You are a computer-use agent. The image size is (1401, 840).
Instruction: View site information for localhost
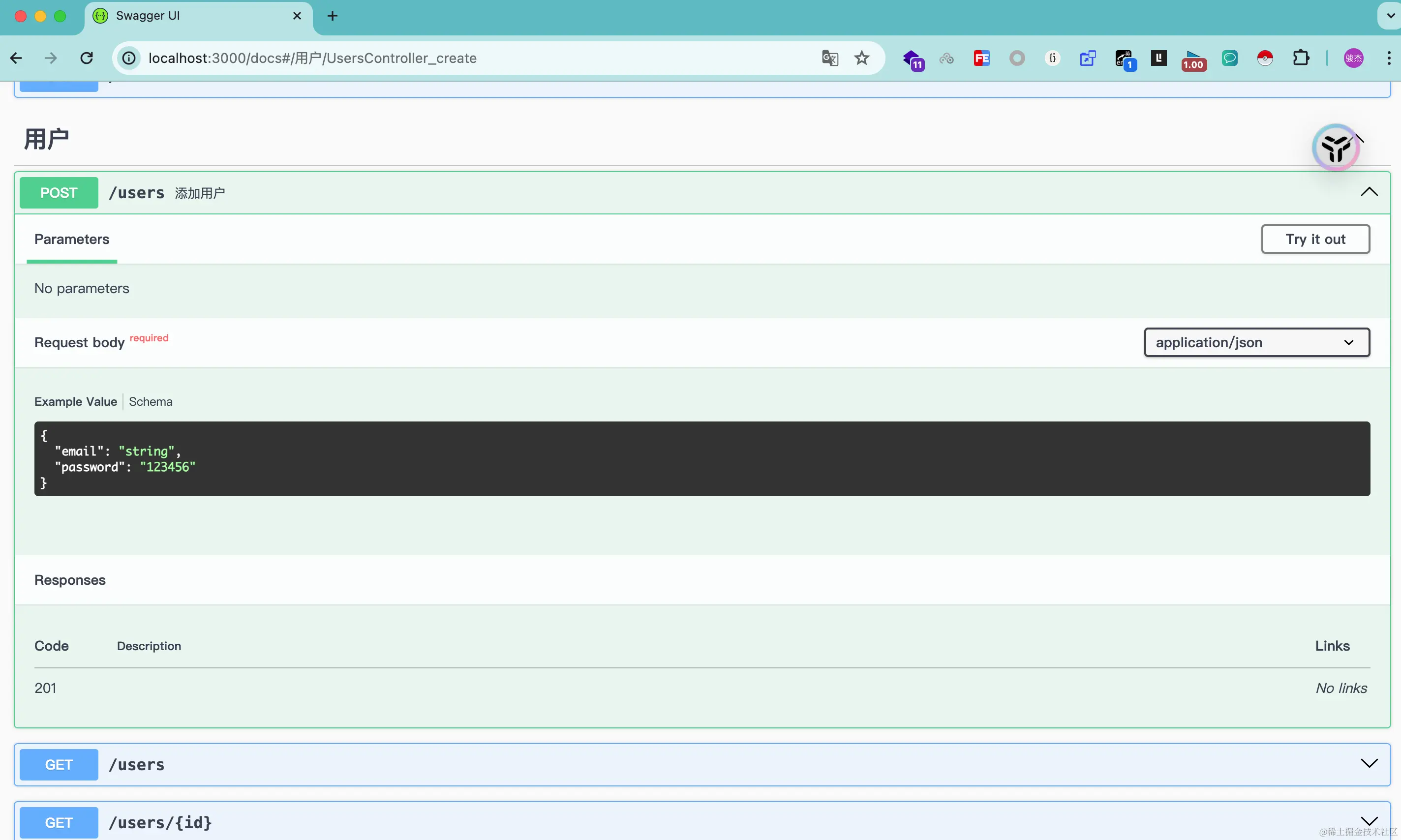(x=129, y=59)
